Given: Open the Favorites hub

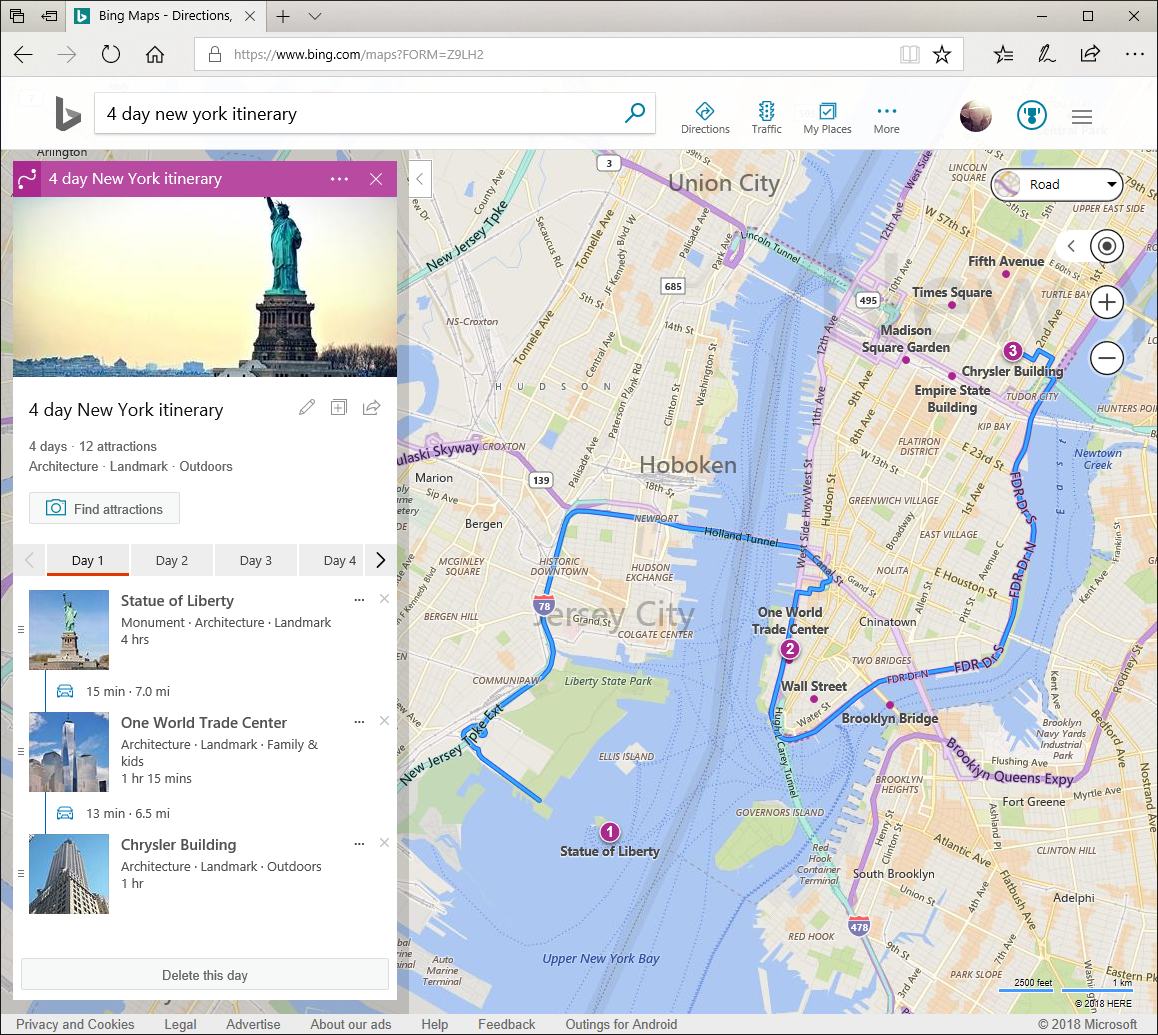Looking at the screenshot, I should click(x=1003, y=54).
